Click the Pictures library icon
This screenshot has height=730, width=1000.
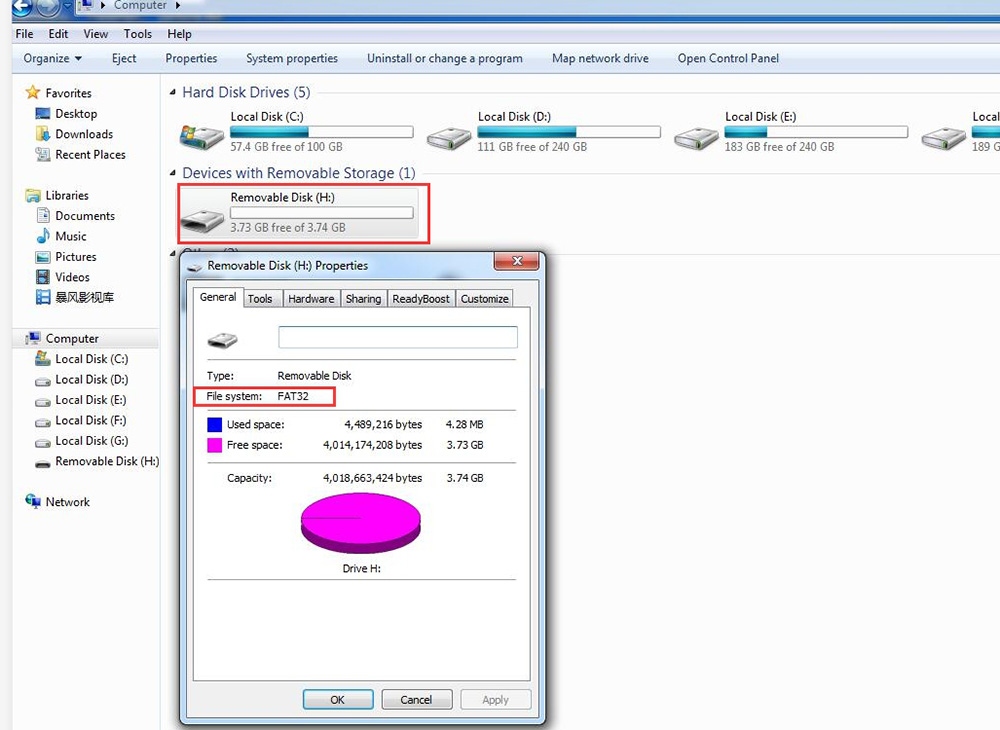click(x=43, y=256)
